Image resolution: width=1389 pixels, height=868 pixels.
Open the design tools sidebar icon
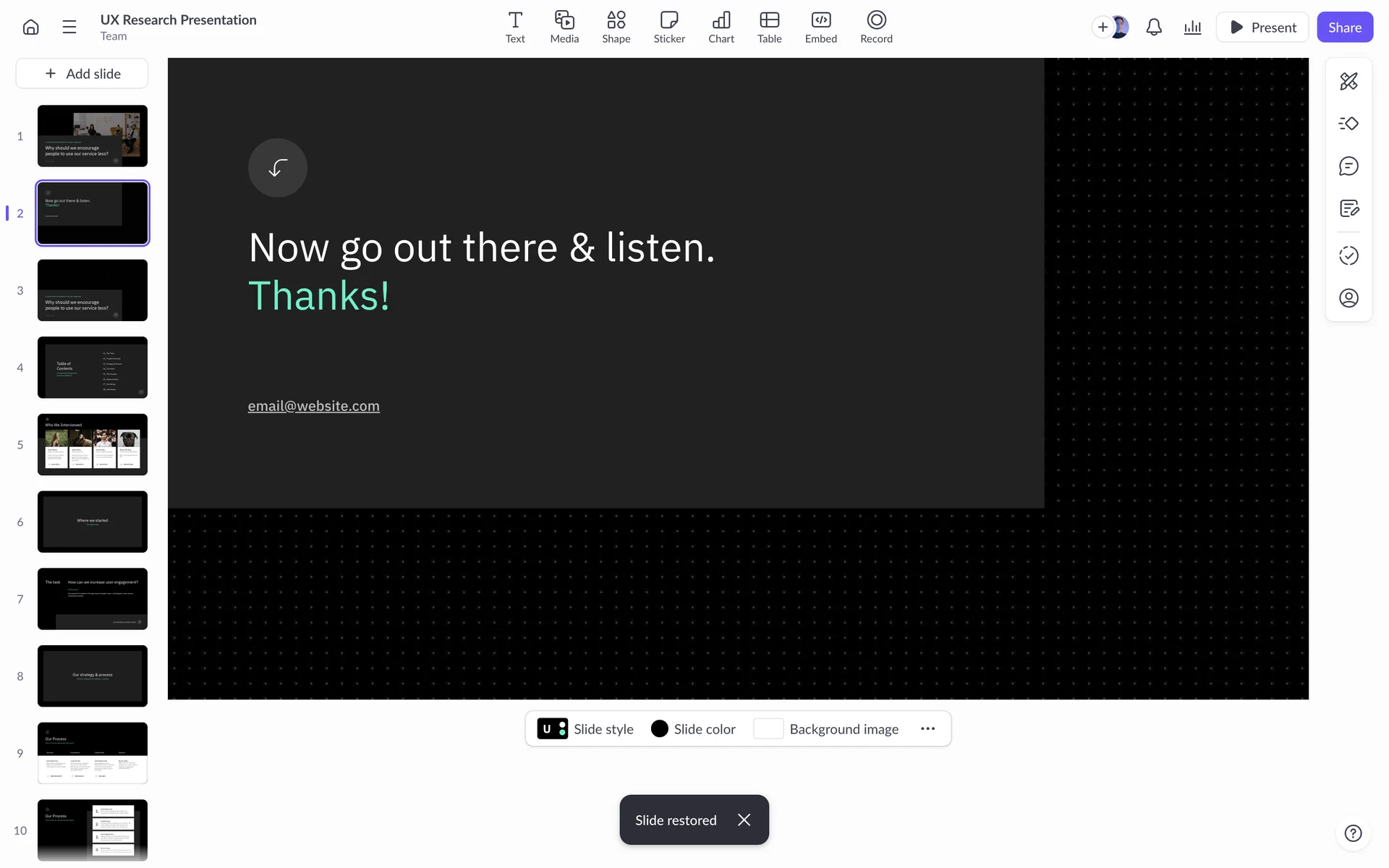tap(1348, 81)
